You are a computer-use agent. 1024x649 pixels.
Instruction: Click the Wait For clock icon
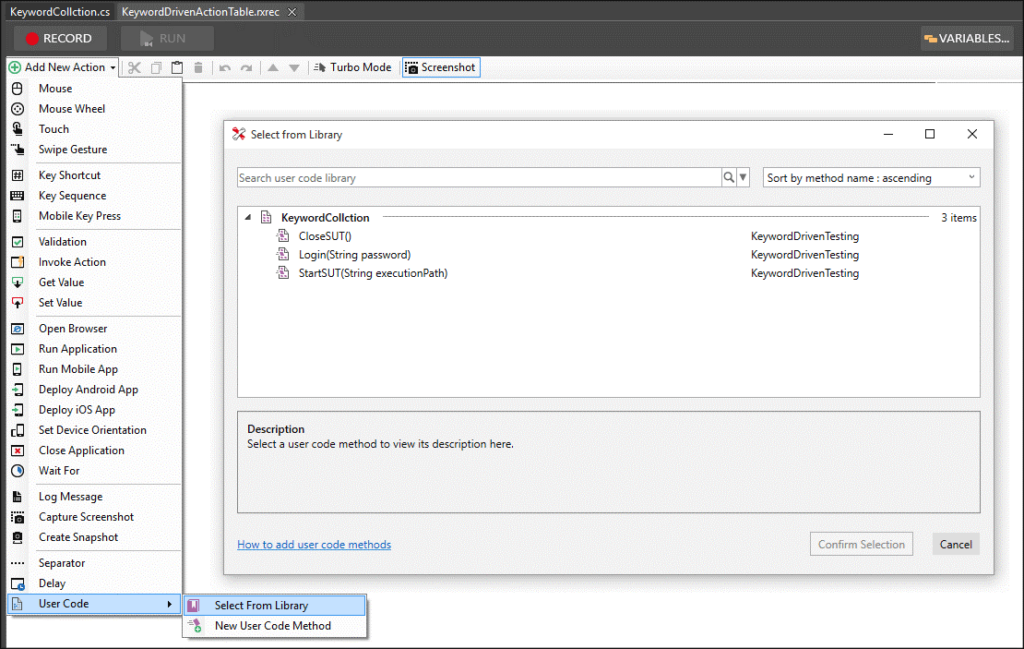18,471
